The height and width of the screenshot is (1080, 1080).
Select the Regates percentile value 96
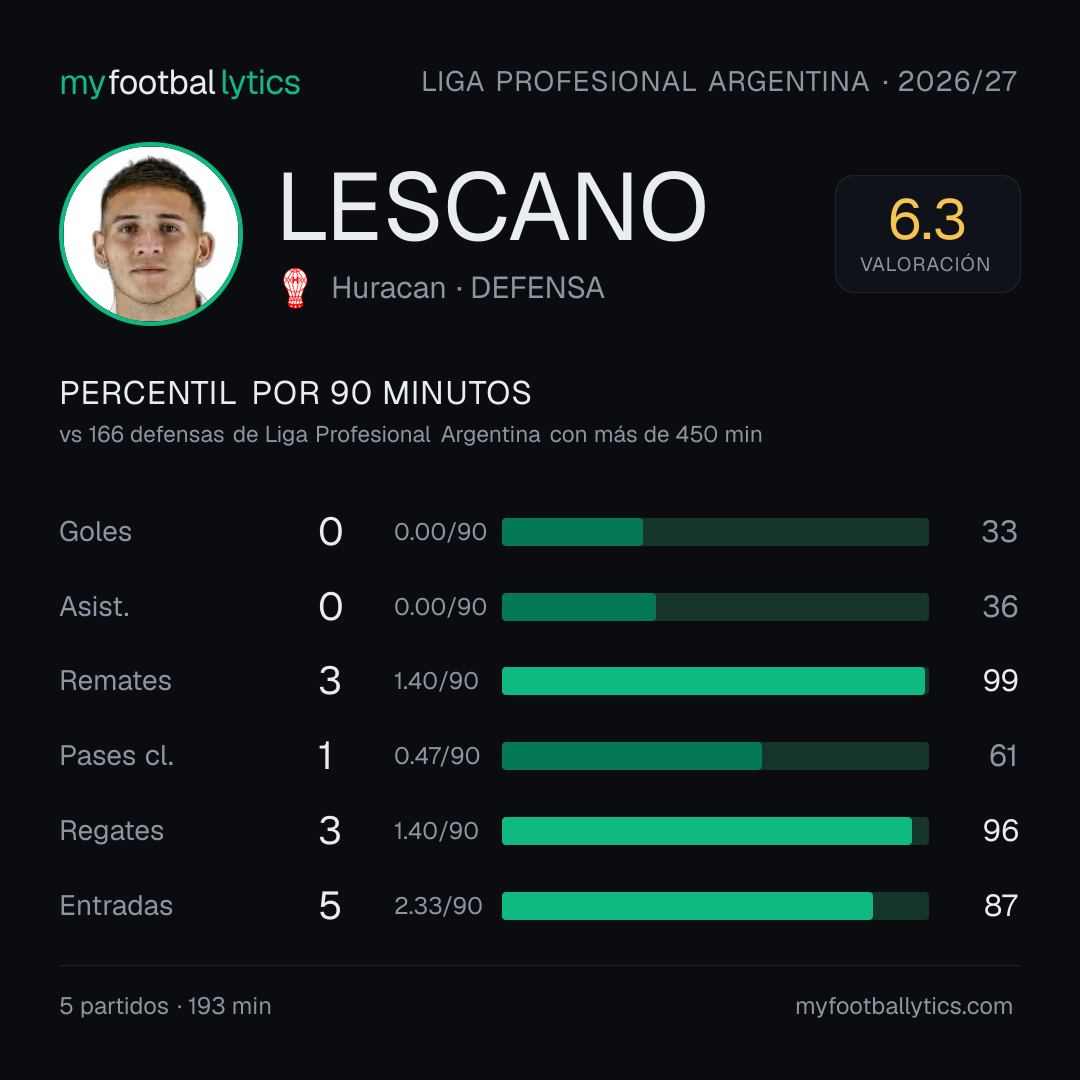[1000, 831]
